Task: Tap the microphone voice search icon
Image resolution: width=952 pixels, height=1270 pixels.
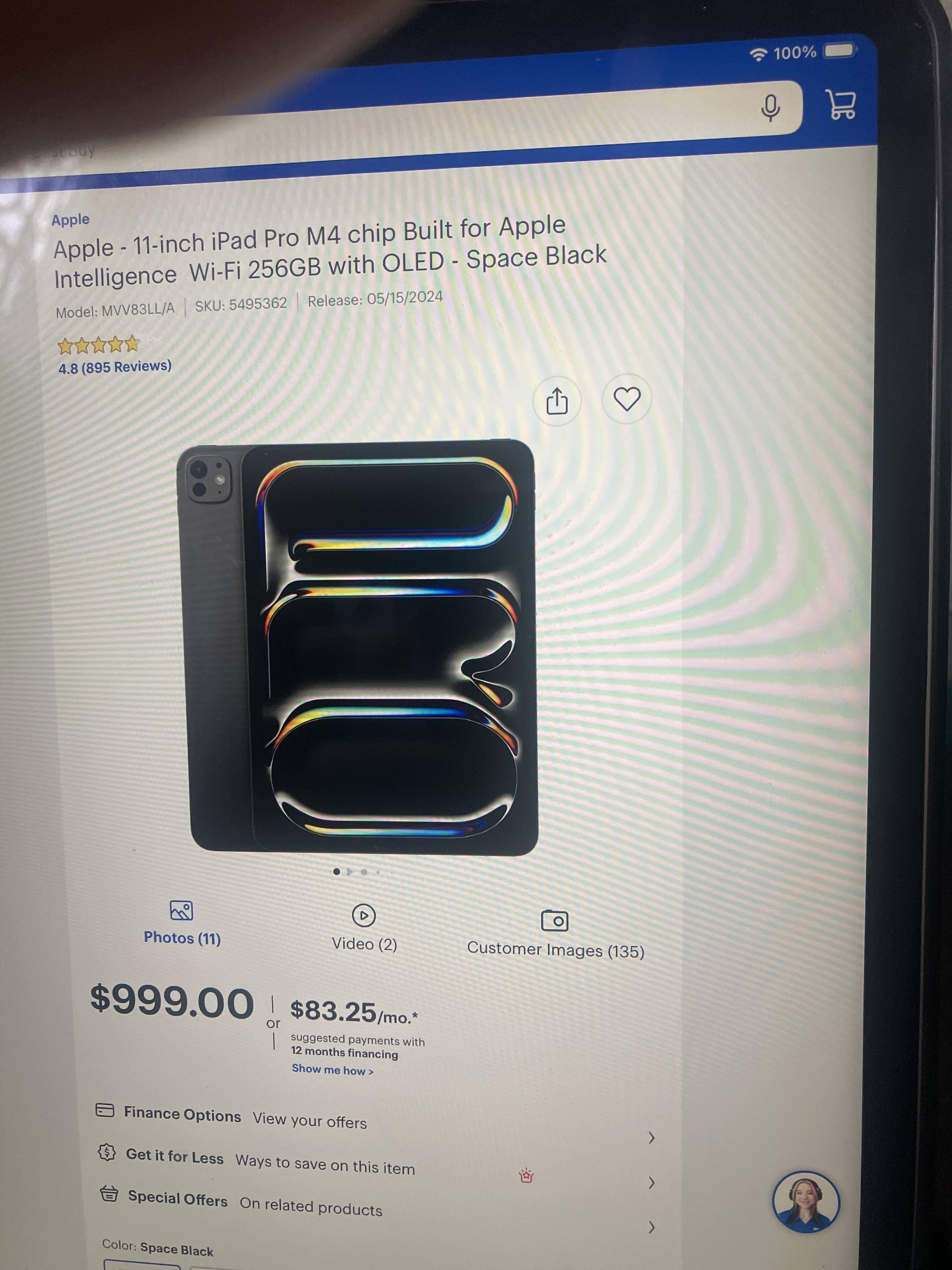Action: 770,107
